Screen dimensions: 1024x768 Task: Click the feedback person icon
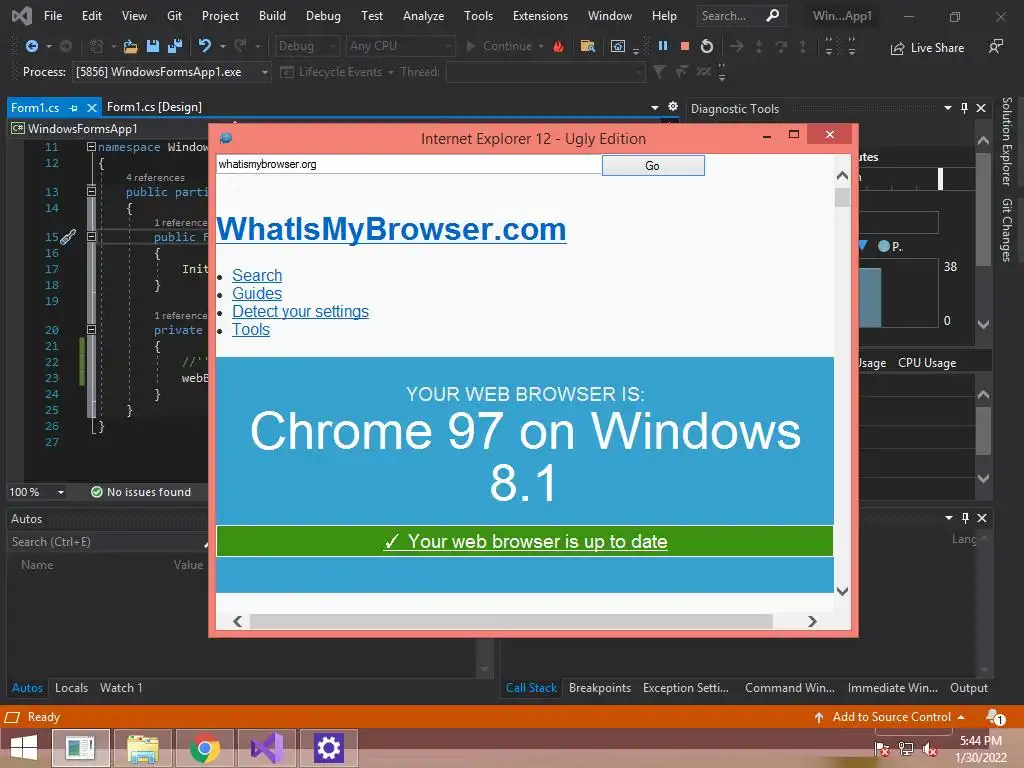[x=996, y=46]
